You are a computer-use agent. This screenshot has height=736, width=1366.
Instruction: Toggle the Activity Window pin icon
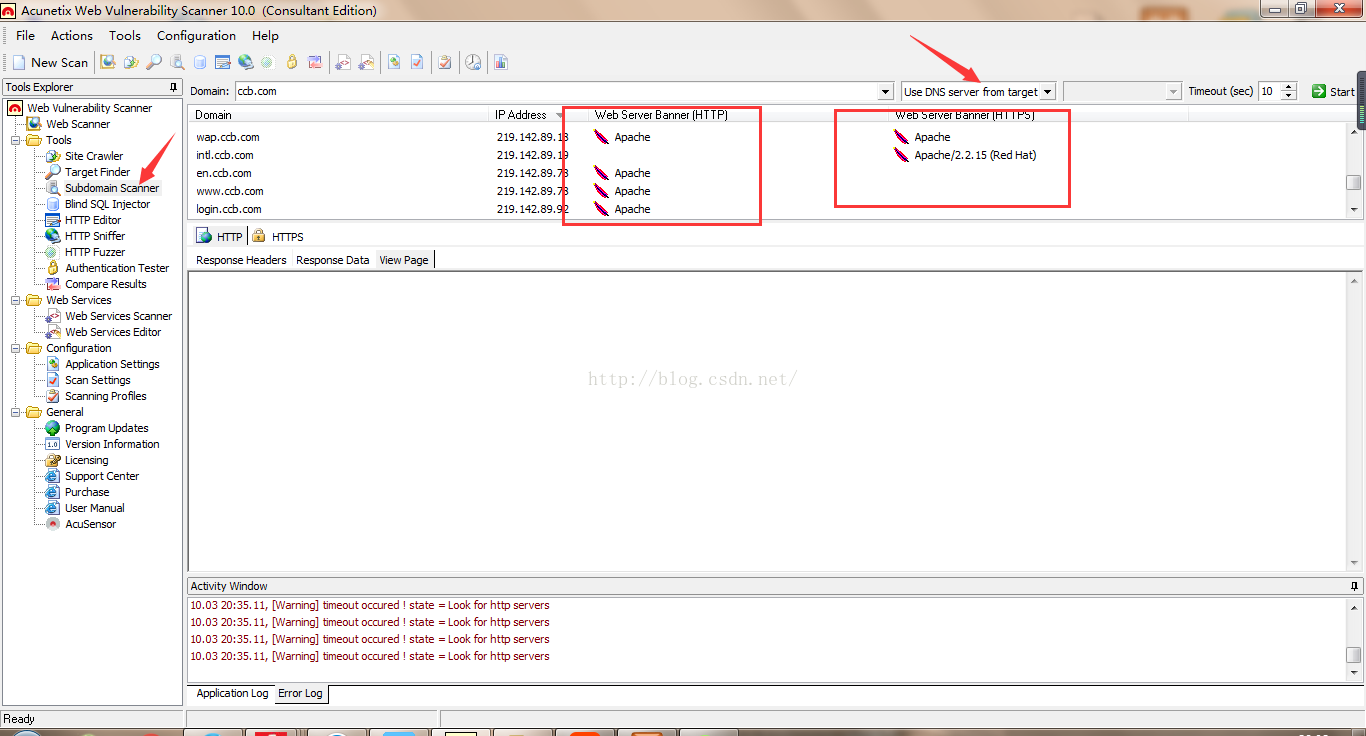[1354, 586]
